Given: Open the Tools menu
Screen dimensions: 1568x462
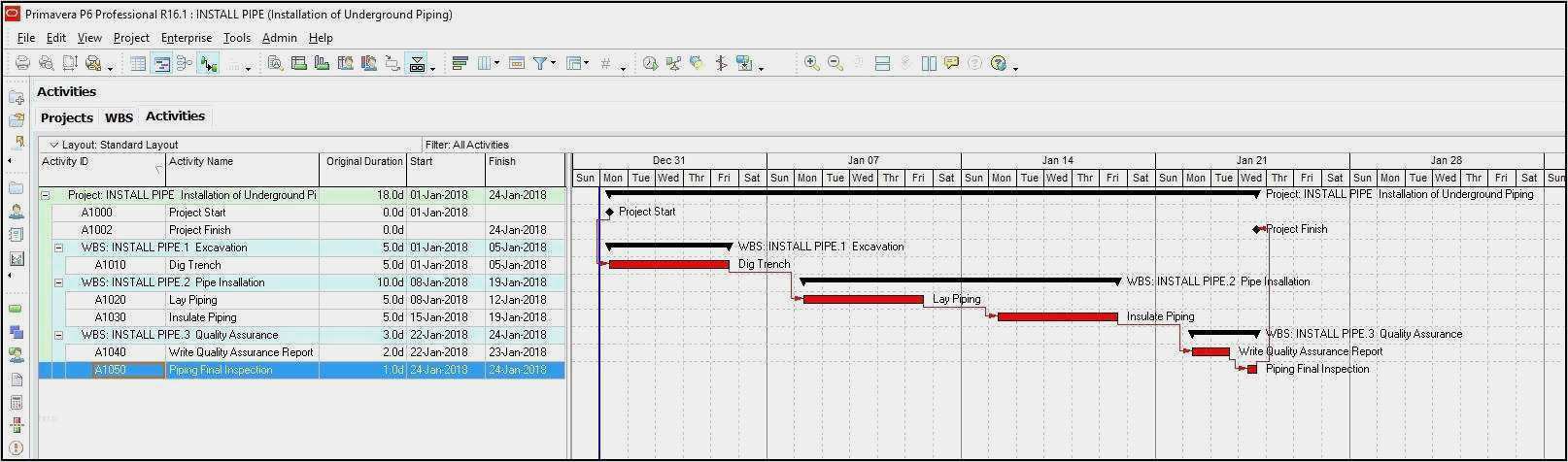Looking at the screenshot, I should coord(237,38).
